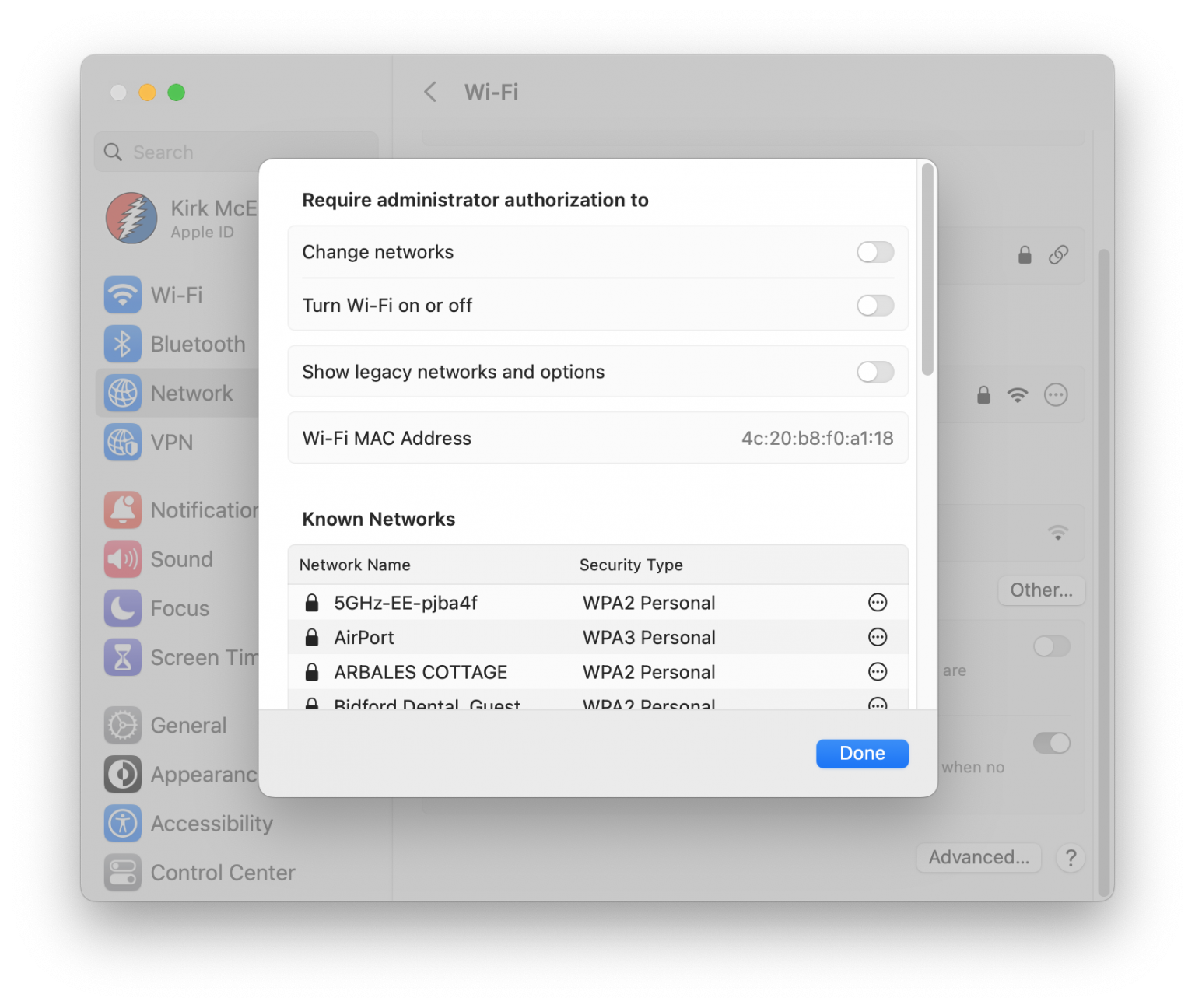The height and width of the screenshot is (1008, 1195).
Task: Click the help question mark icon
Action: tap(1071, 858)
